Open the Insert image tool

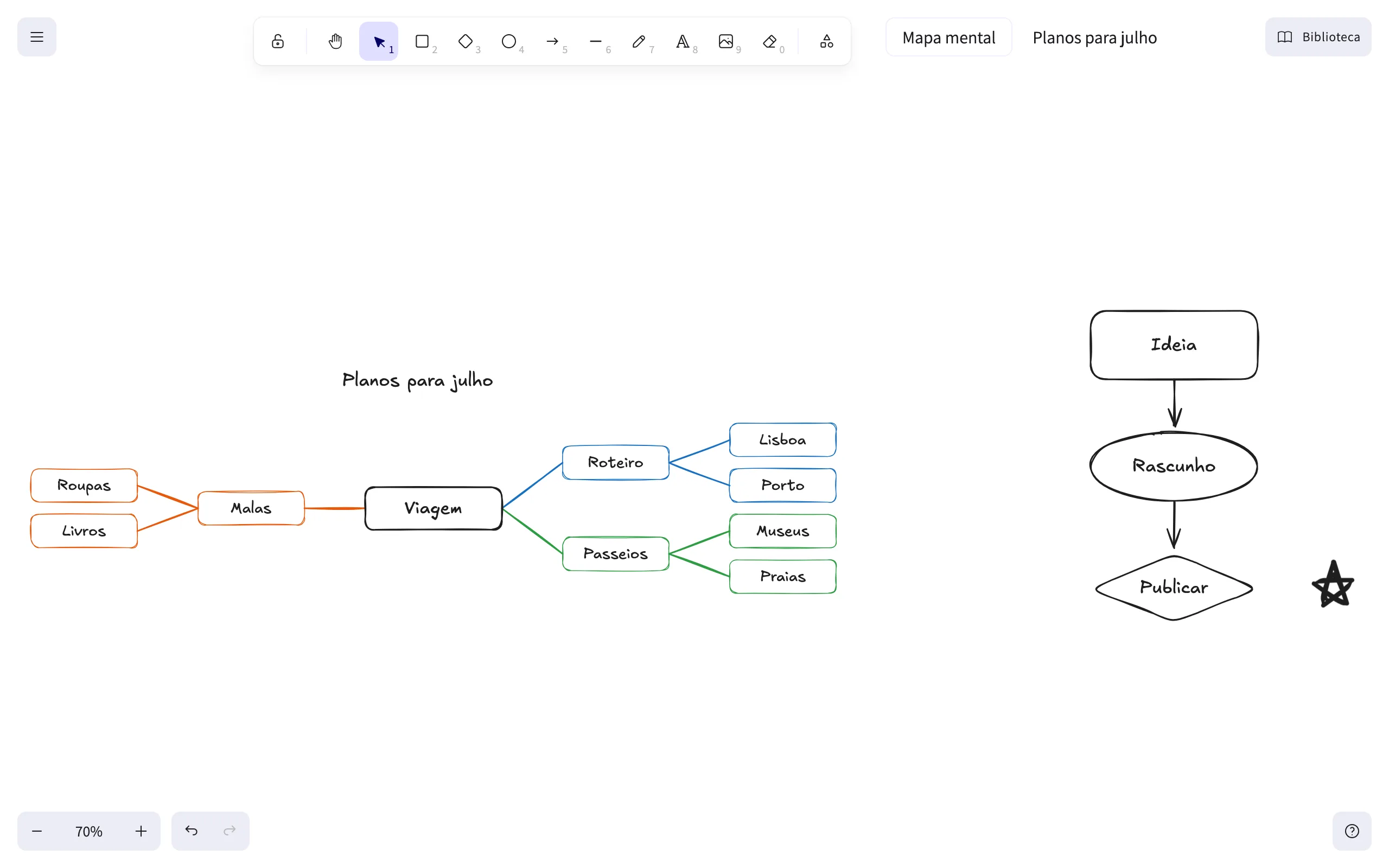(x=726, y=41)
